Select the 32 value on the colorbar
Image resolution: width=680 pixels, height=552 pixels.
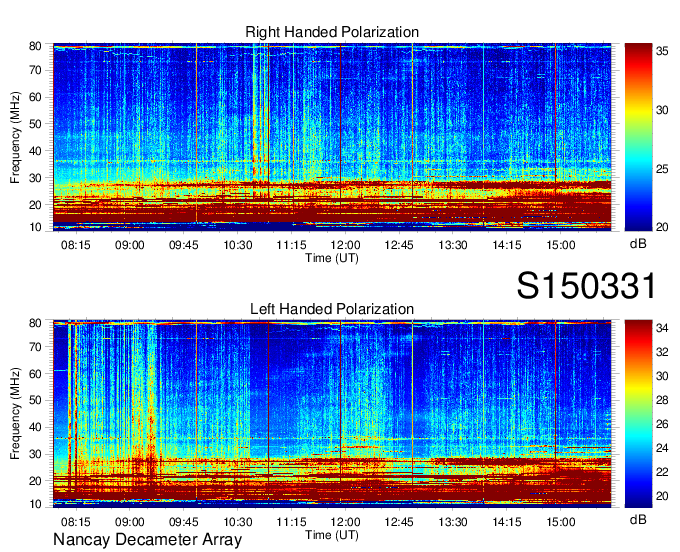tap(662, 352)
